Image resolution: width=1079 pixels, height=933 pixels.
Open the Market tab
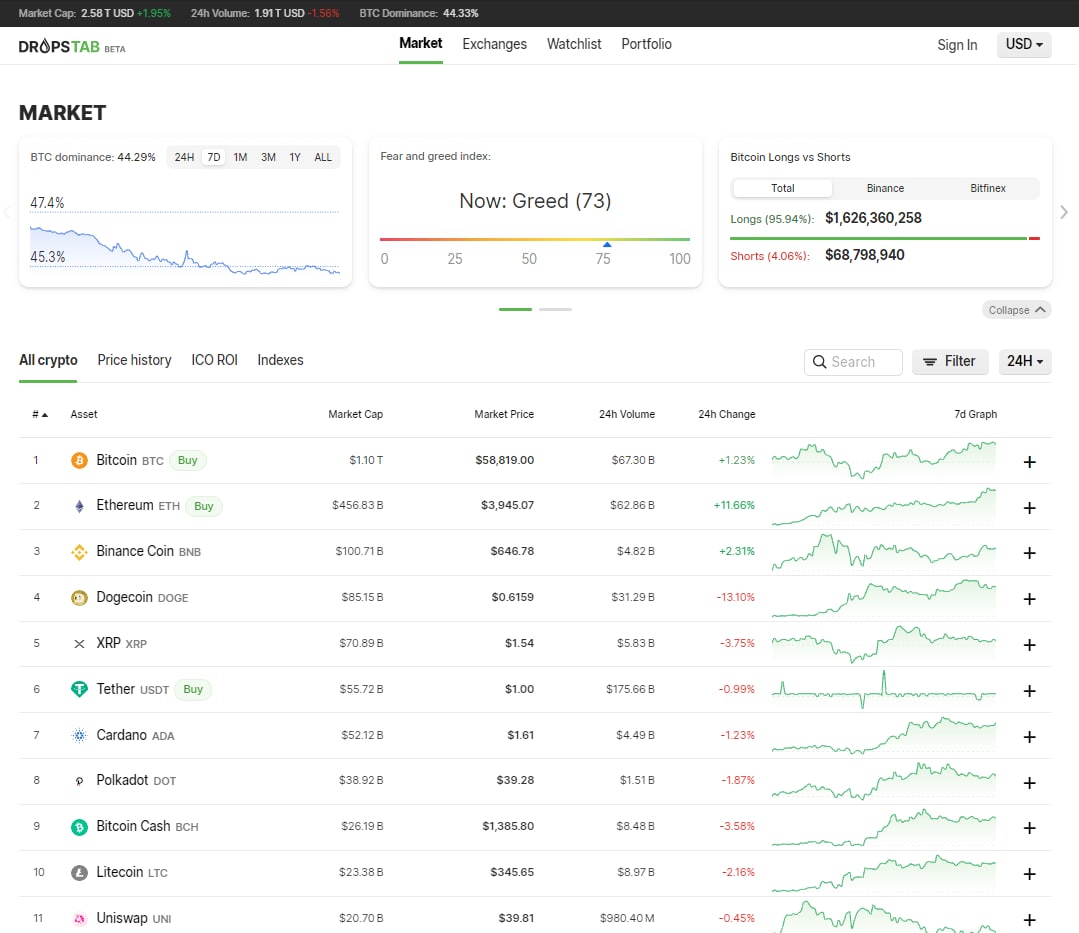[x=420, y=44]
